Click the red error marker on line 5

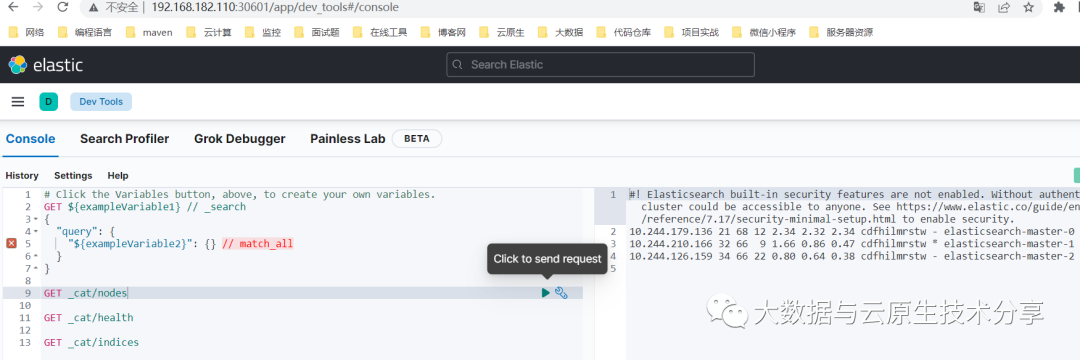pyautogui.click(x=11, y=244)
